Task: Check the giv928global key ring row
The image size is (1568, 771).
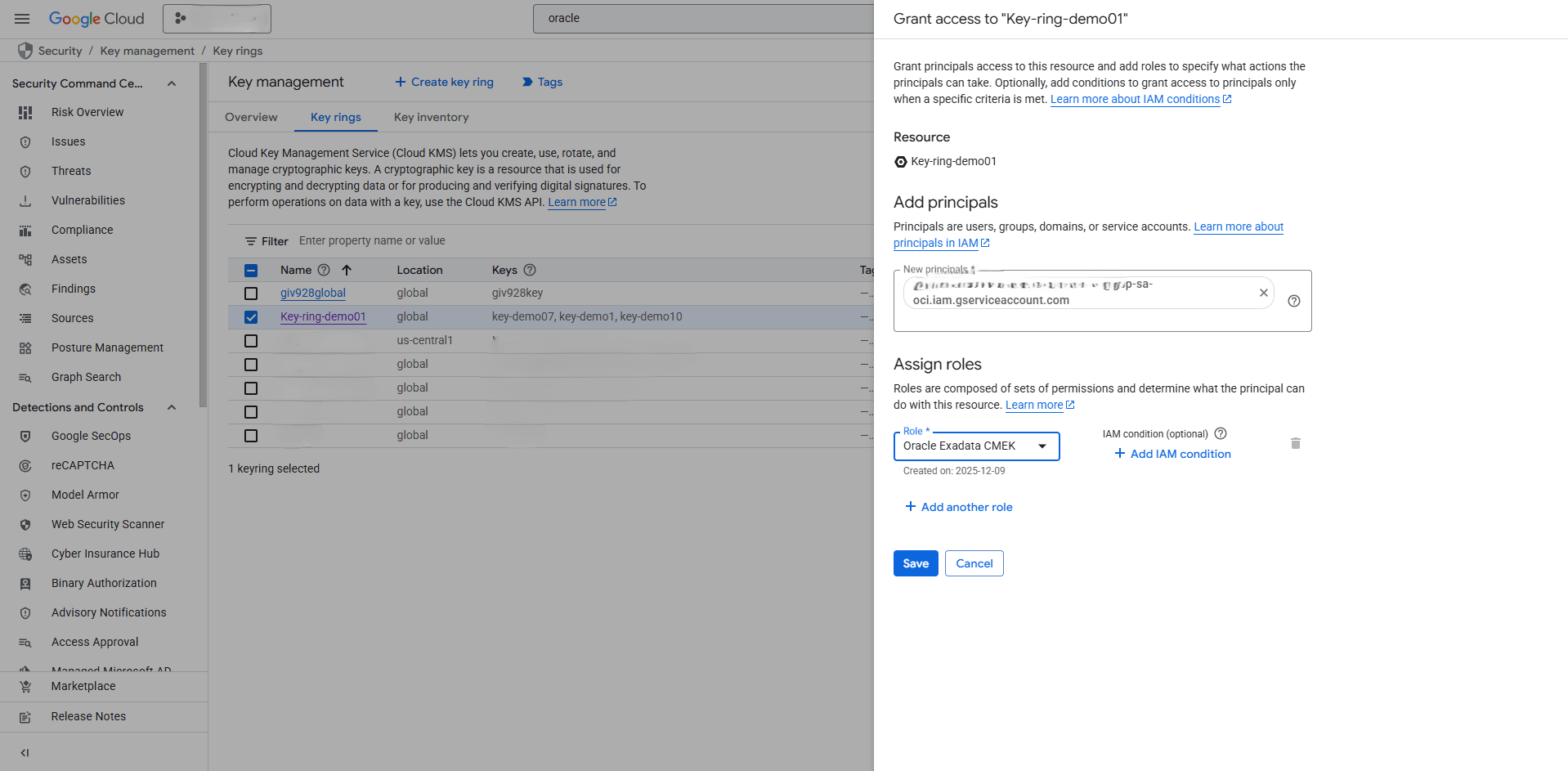Action: click(x=250, y=293)
